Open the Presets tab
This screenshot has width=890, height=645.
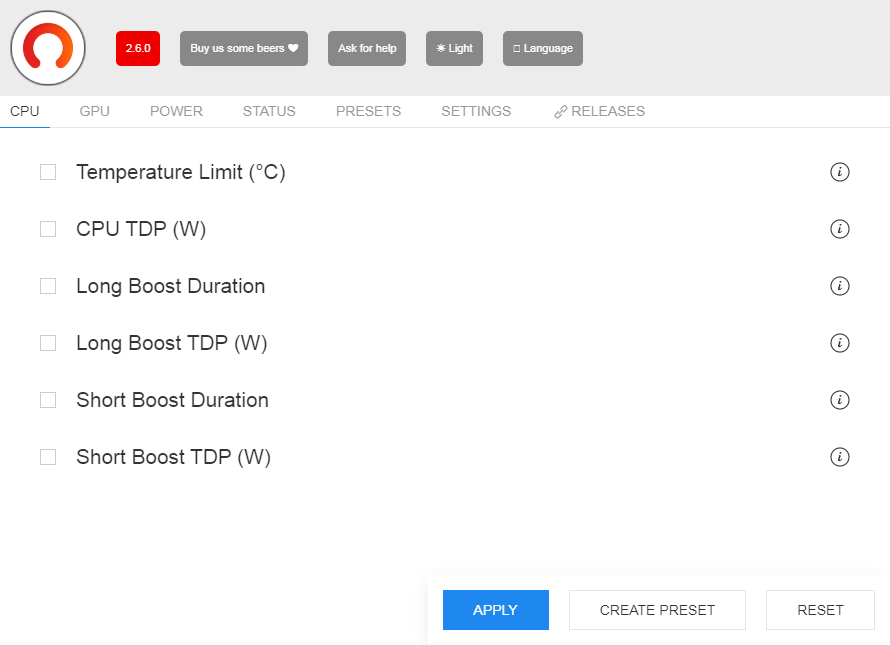pos(368,111)
